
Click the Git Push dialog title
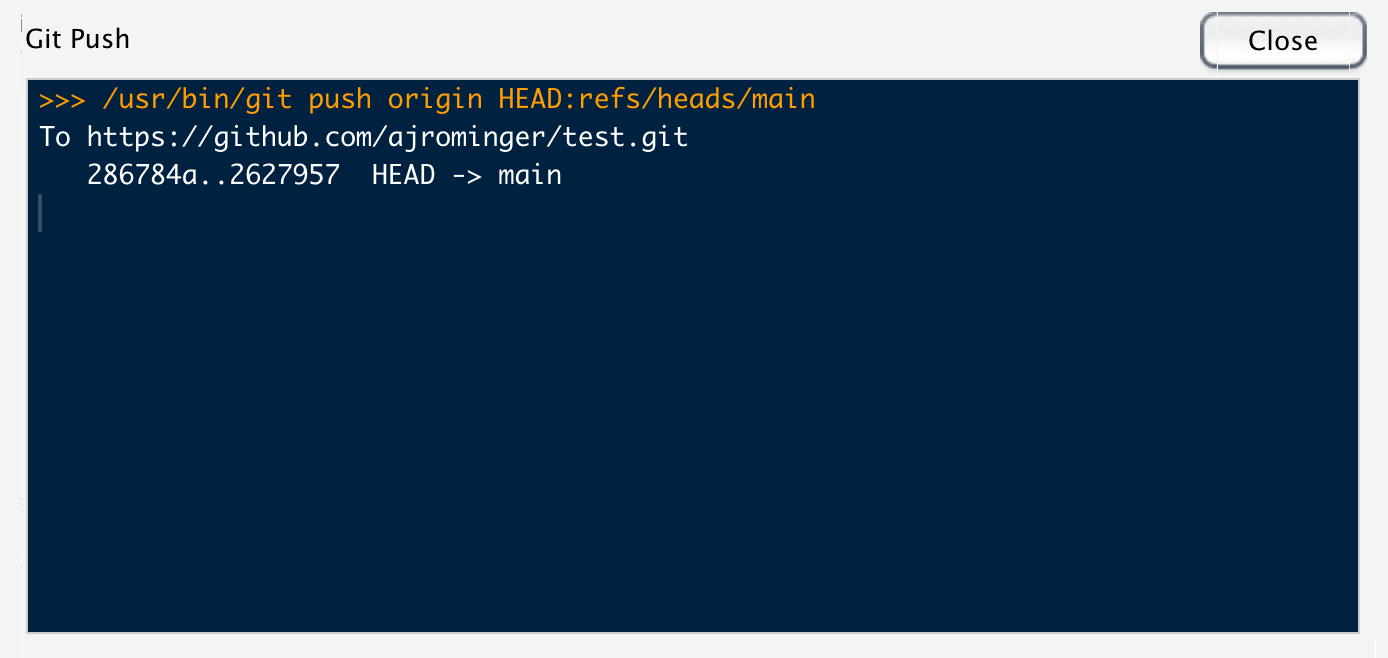[x=78, y=39]
